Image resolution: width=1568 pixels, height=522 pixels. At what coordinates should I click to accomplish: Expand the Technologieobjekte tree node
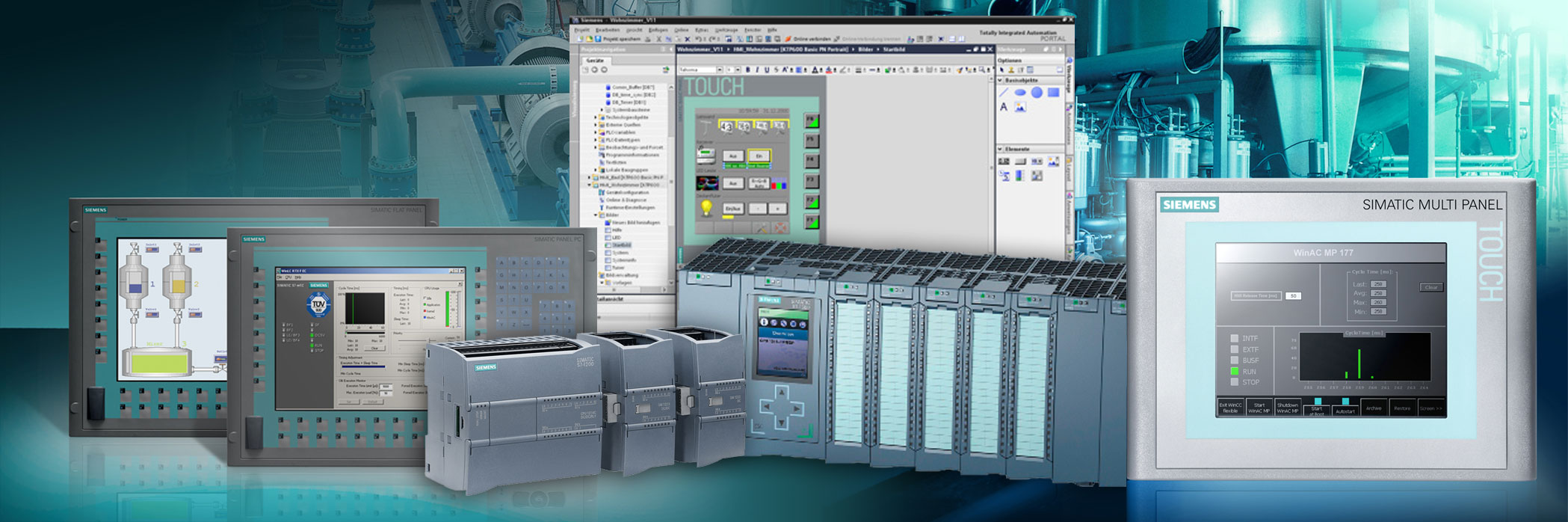point(596,117)
